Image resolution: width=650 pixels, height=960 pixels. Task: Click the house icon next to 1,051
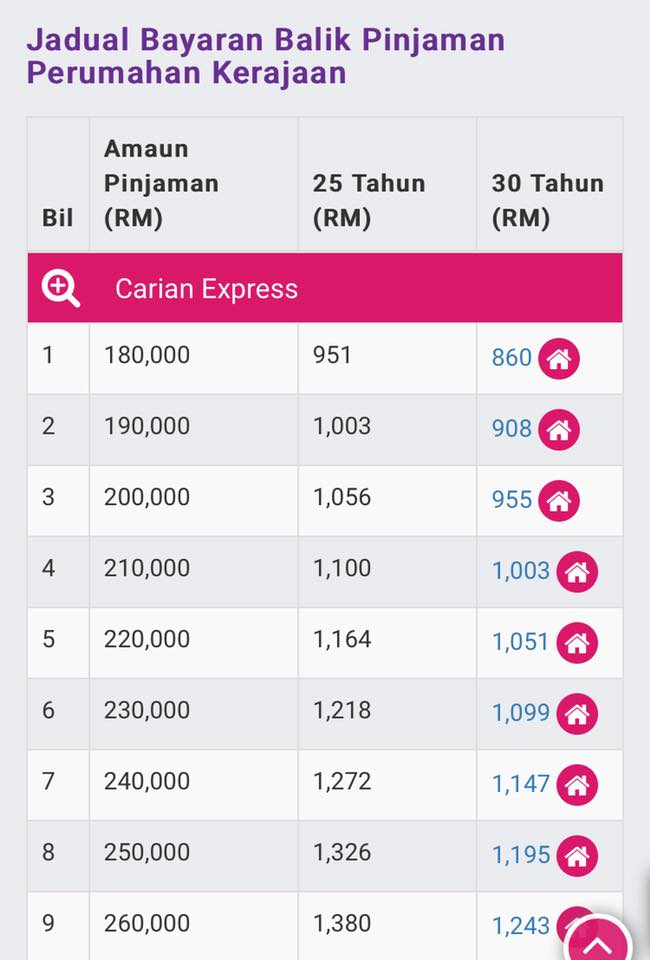point(577,642)
